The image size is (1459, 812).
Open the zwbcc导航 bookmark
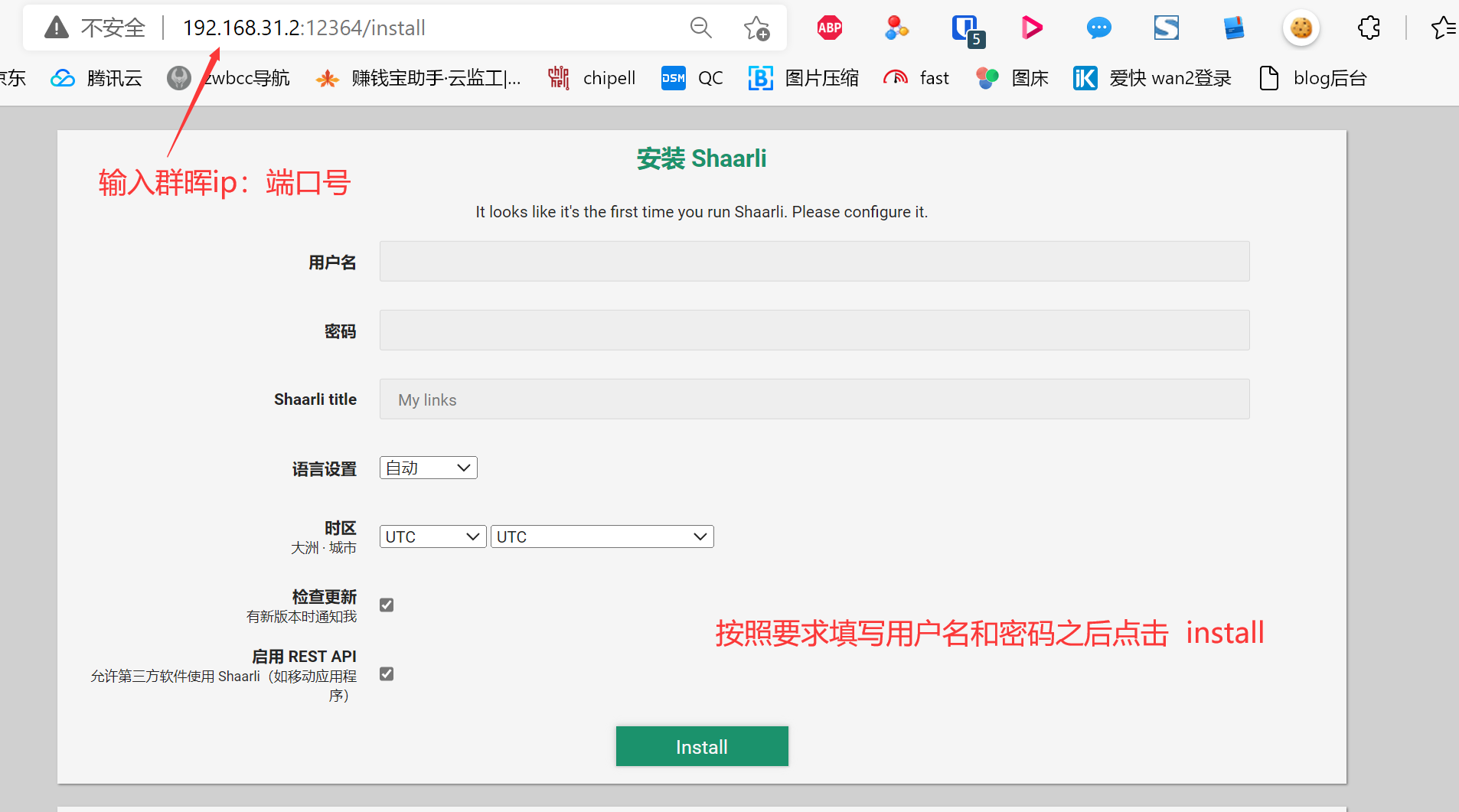pyautogui.click(x=229, y=78)
